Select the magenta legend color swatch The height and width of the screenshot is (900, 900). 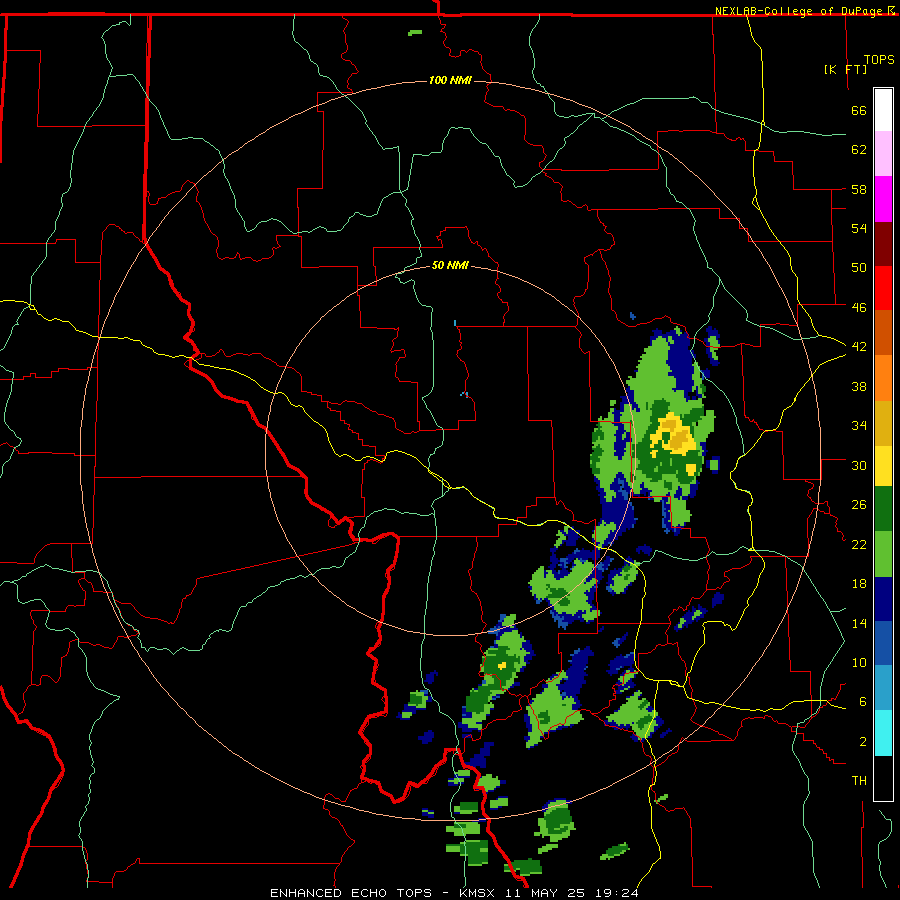pos(883,199)
